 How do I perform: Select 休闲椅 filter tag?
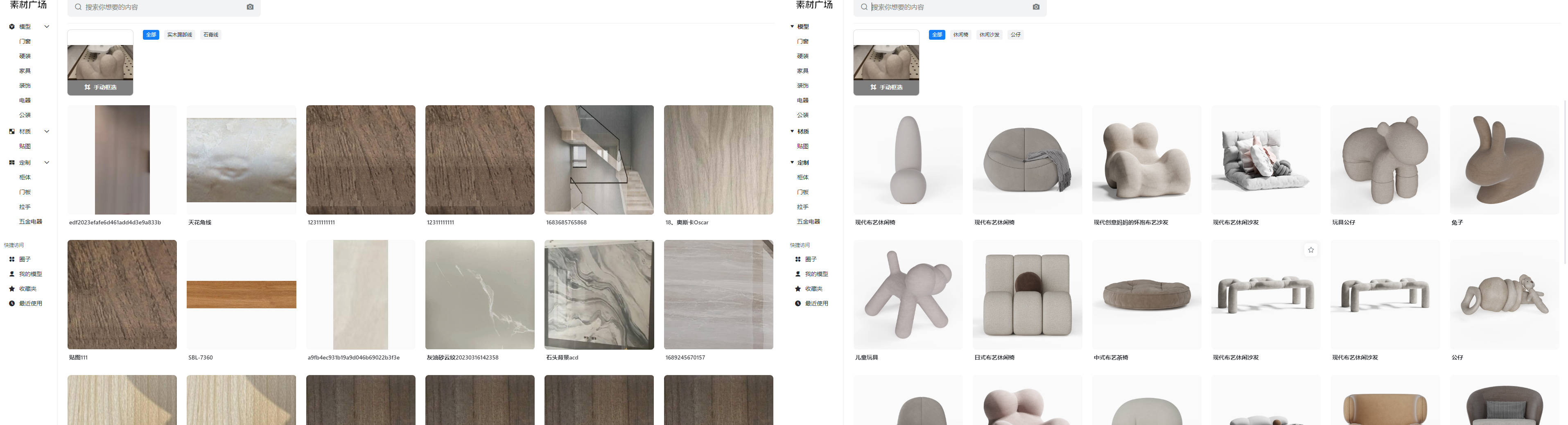coord(960,35)
